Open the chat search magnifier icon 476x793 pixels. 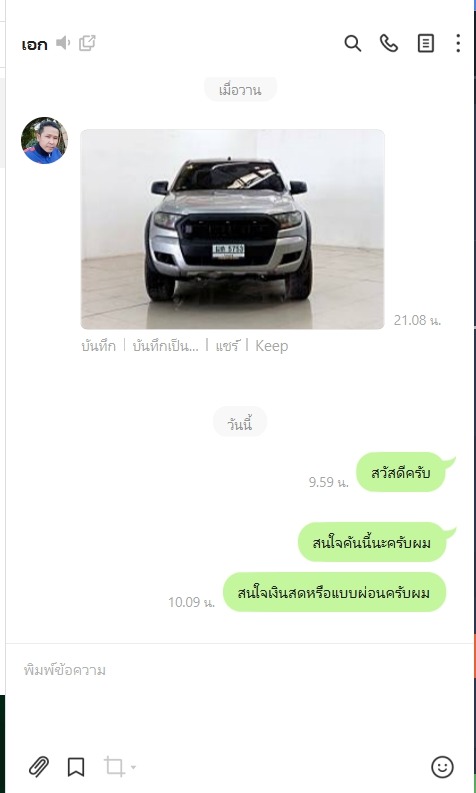pos(353,43)
